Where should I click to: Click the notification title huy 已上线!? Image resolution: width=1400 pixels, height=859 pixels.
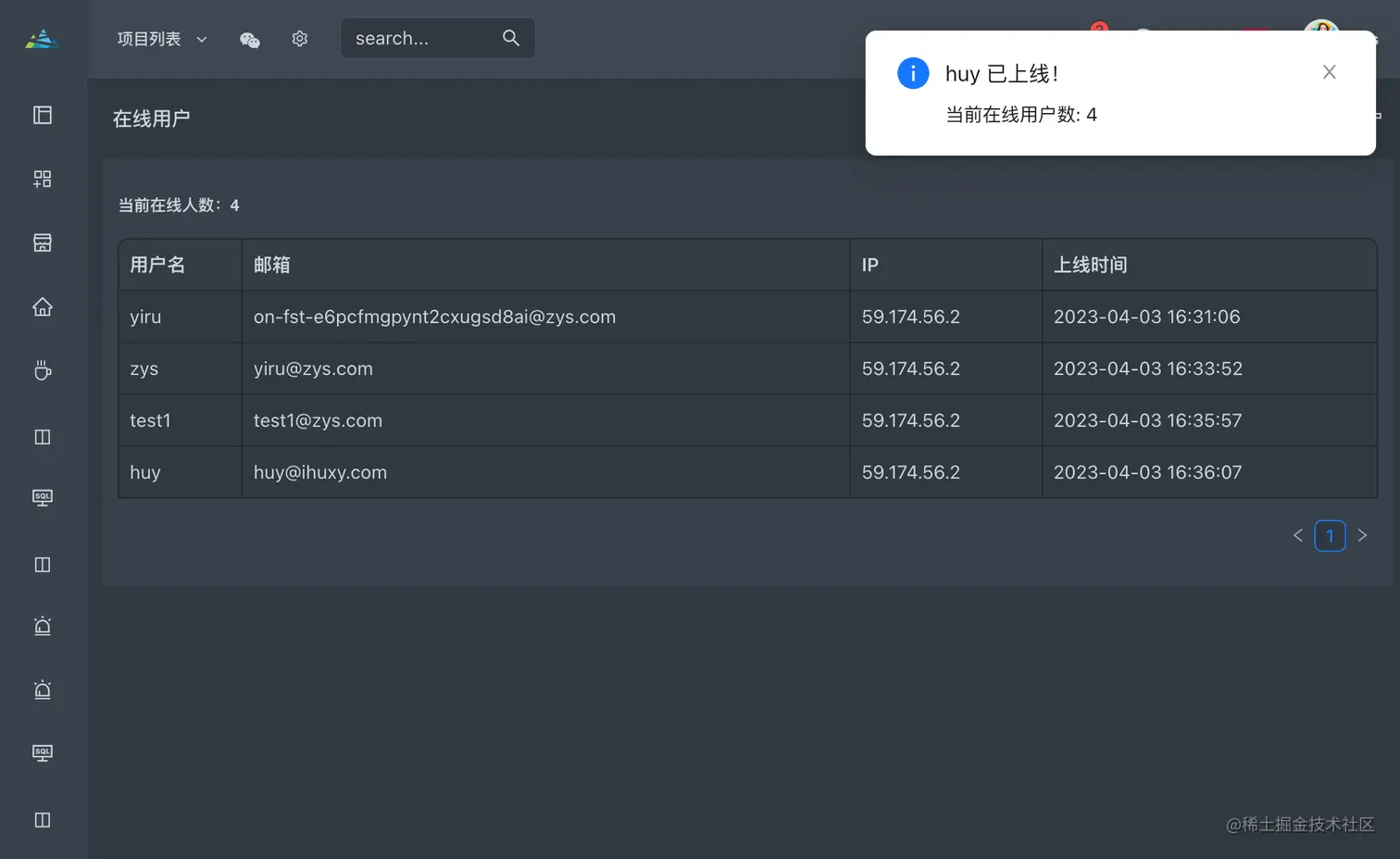click(x=1002, y=74)
